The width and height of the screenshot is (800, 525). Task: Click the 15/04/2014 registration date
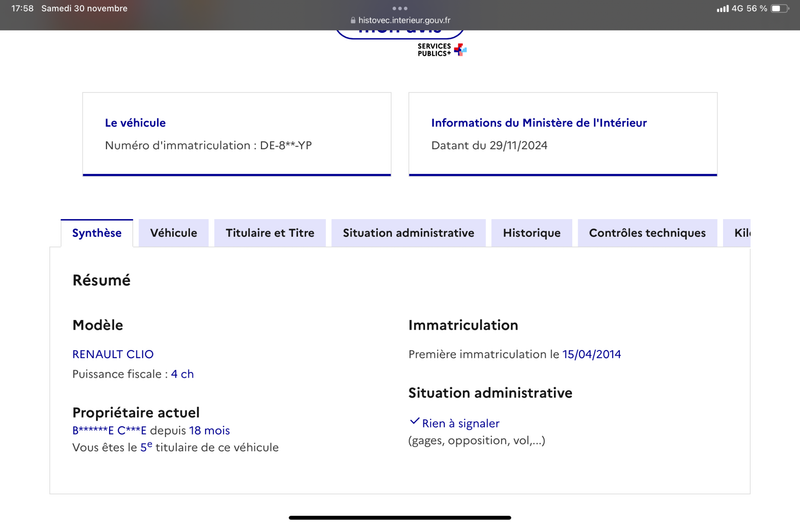coord(592,354)
